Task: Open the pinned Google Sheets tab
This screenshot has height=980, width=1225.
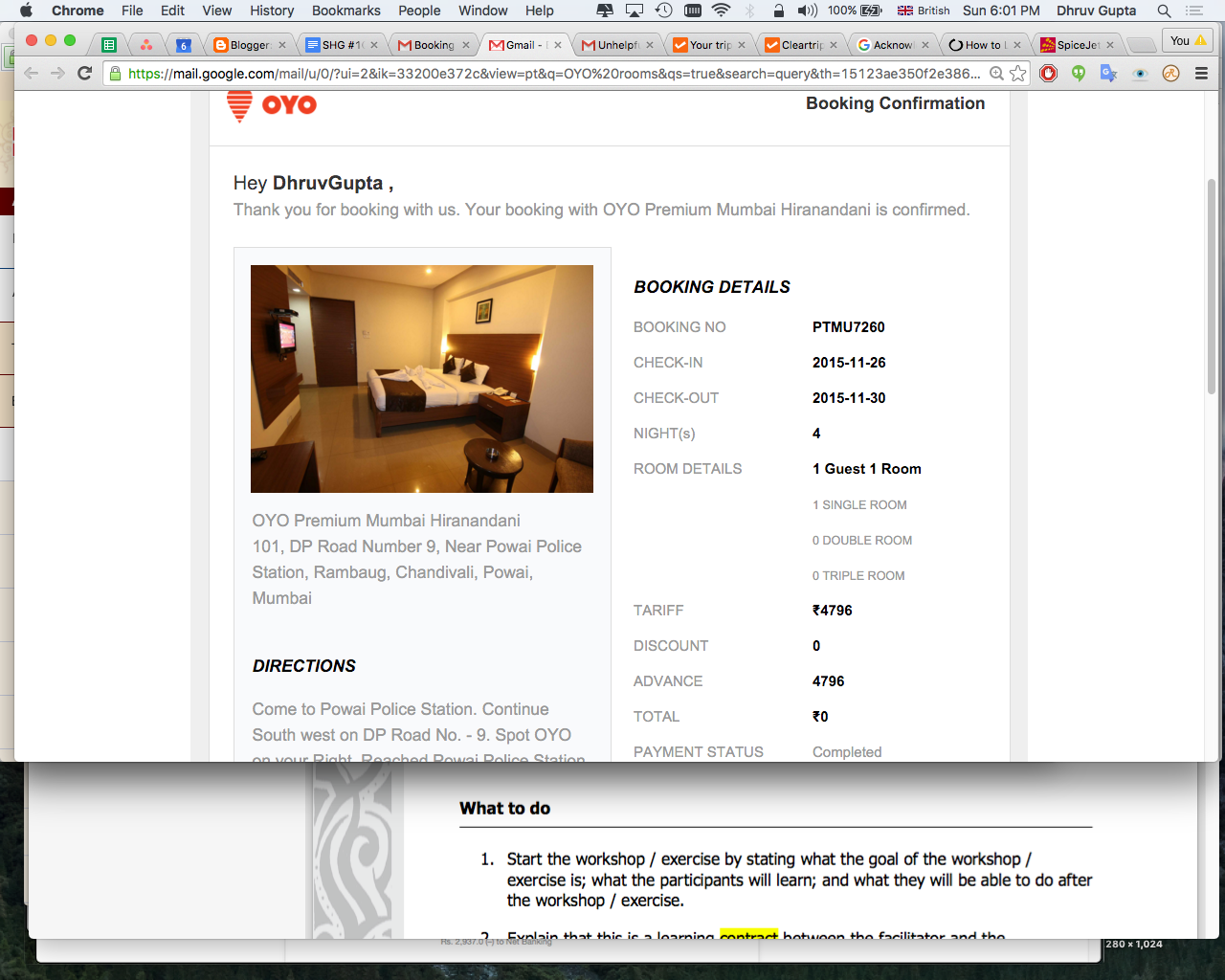Action: 109,45
